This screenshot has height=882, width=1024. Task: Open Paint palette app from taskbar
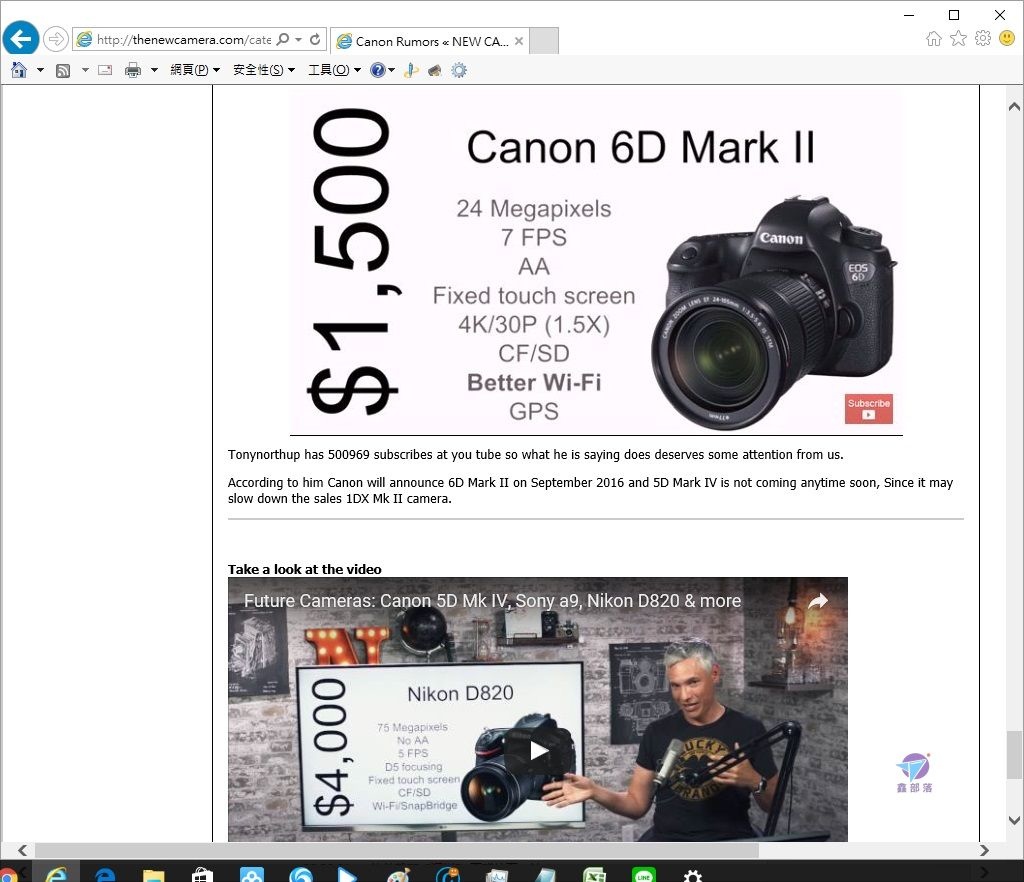[398, 874]
